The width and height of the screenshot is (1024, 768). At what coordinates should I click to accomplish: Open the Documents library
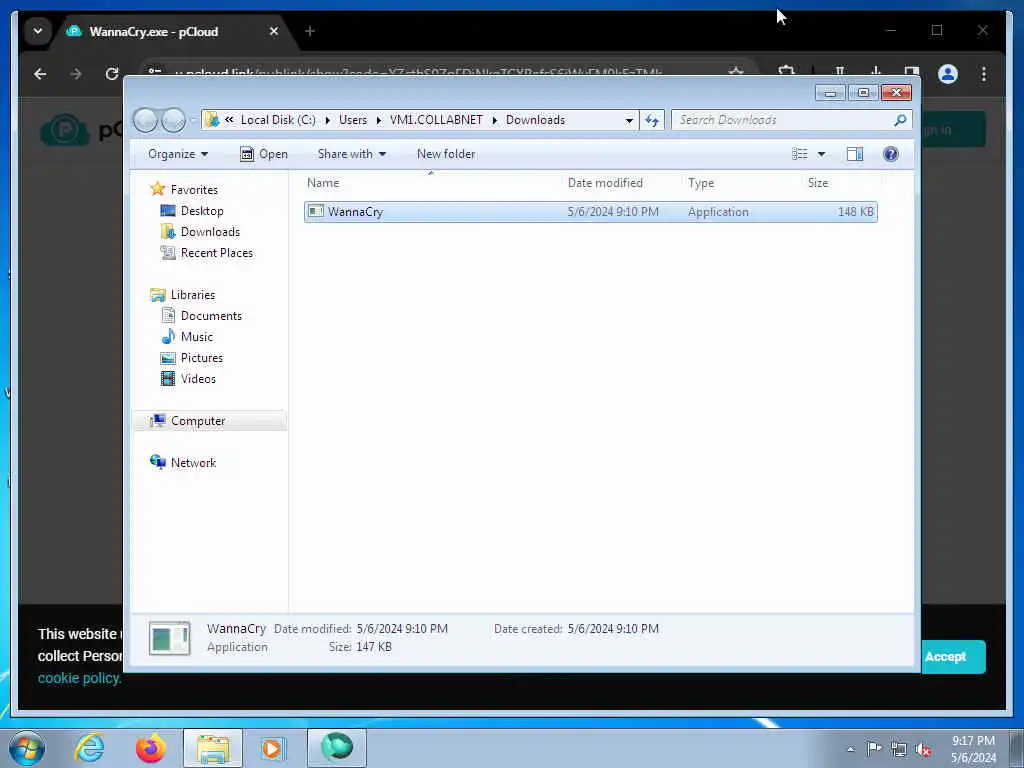[211, 316]
